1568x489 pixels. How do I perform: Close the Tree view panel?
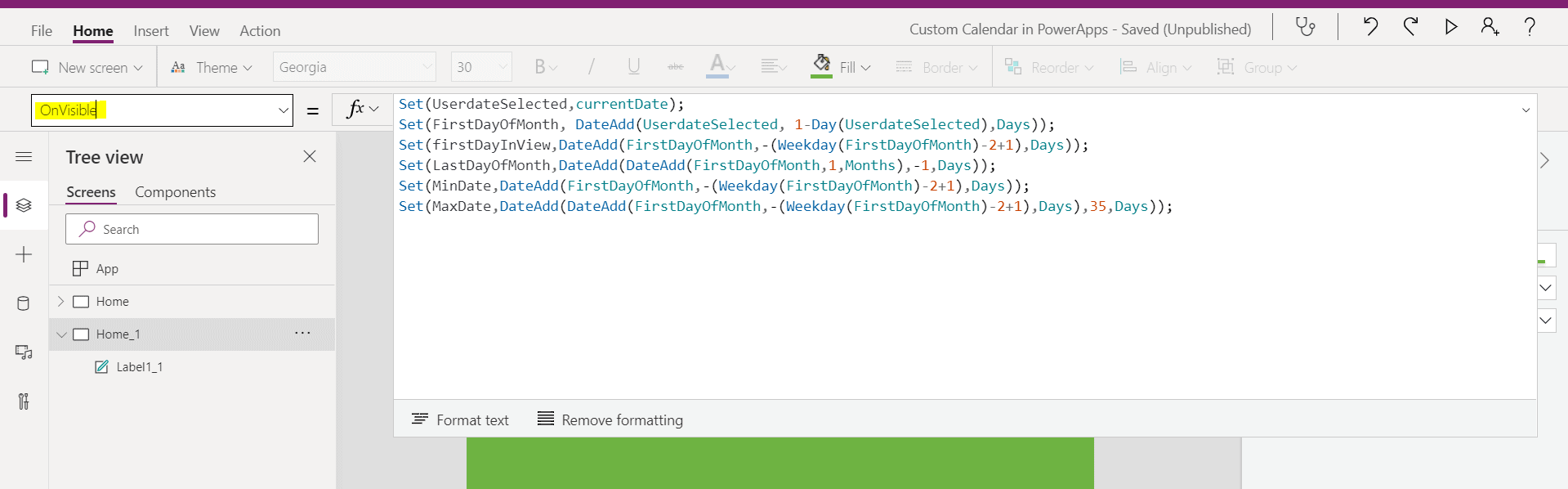[x=310, y=156]
